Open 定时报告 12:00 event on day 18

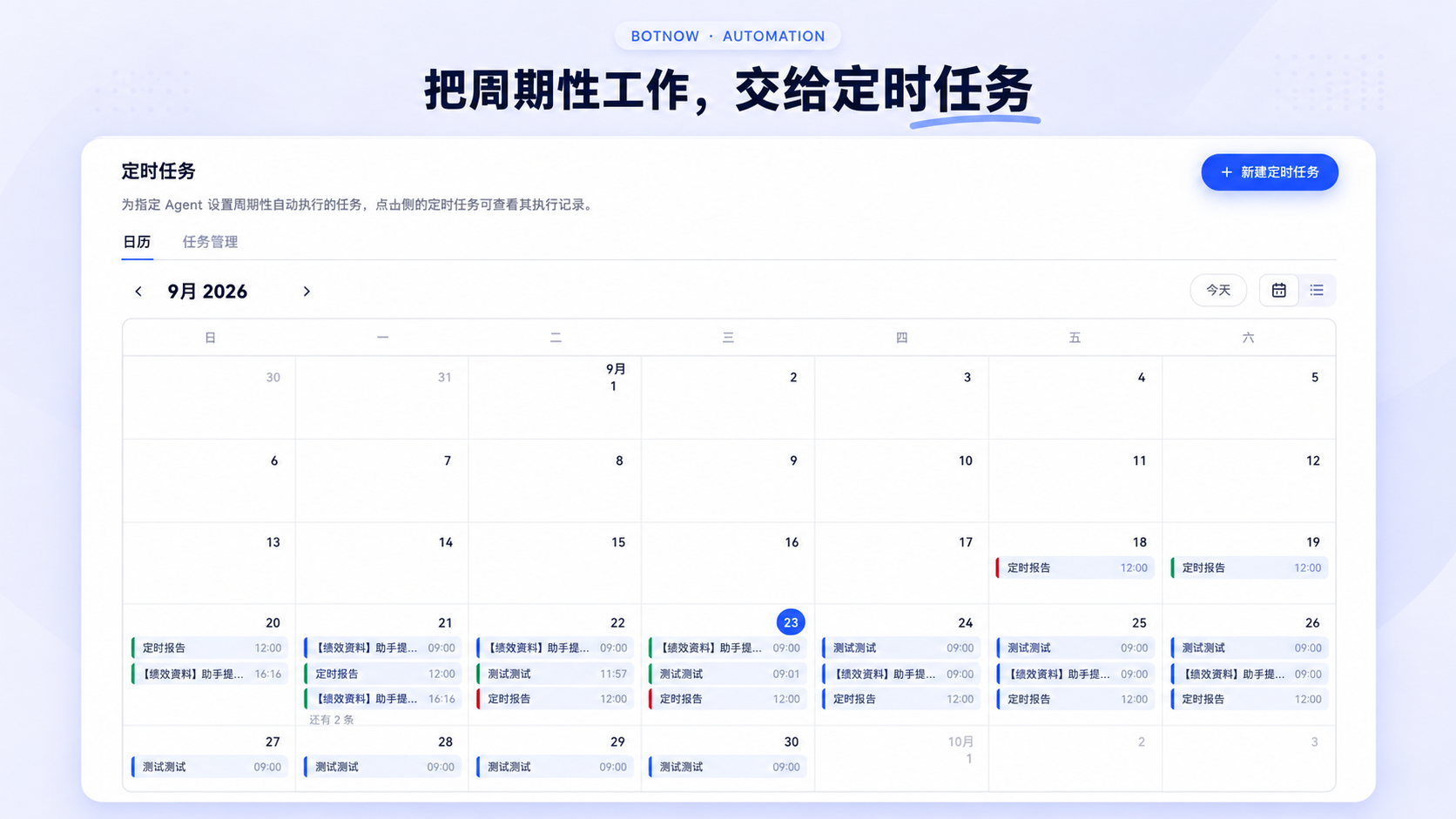pyautogui.click(x=1075, y=567)
